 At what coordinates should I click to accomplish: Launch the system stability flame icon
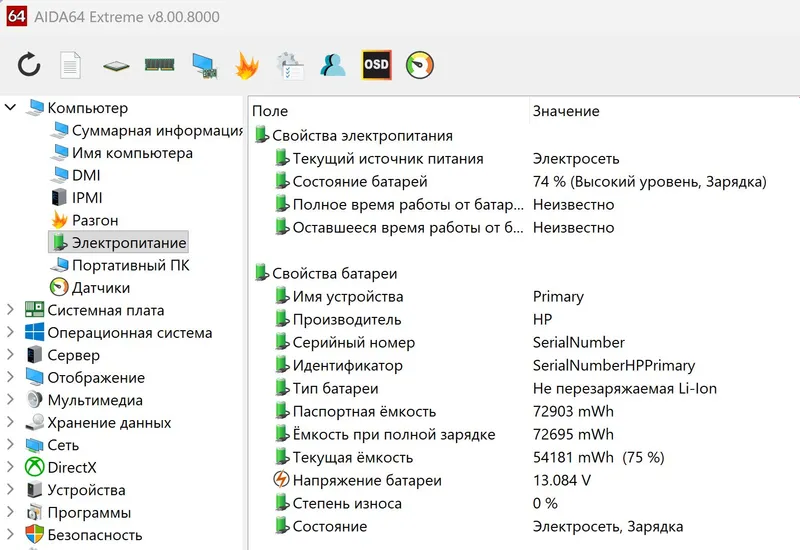[247, 65]
